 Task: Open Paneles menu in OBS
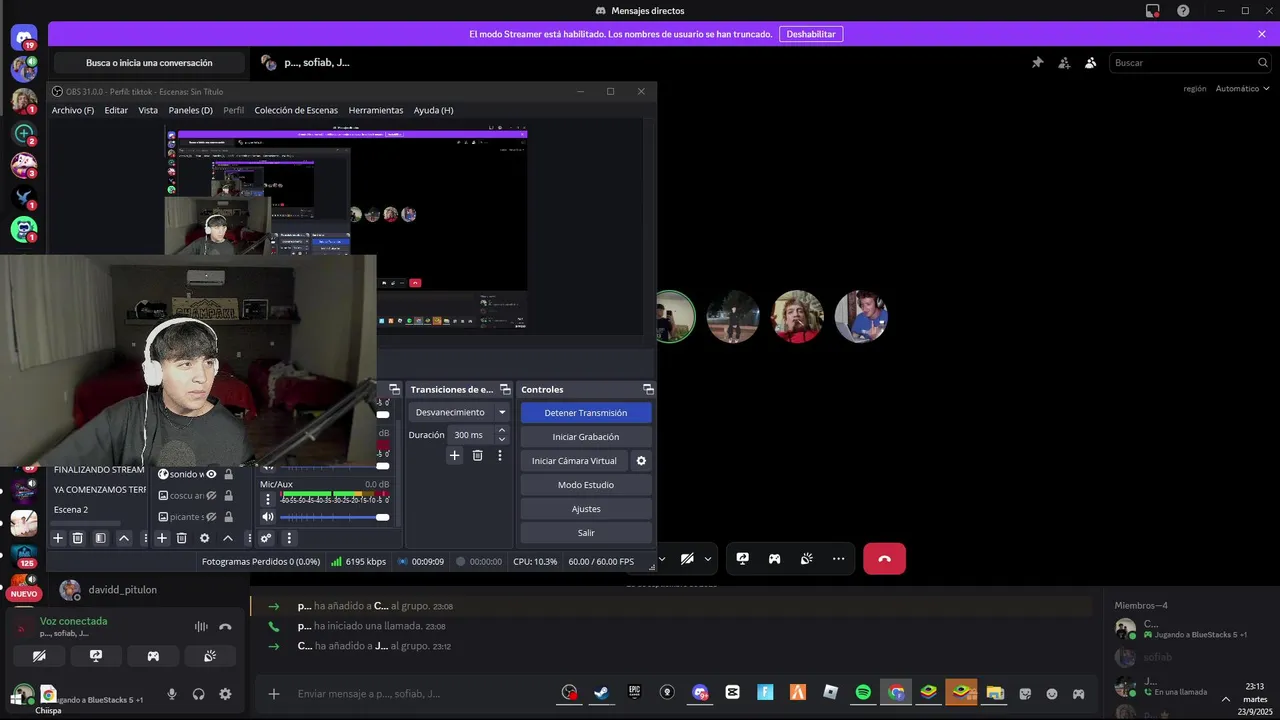190,110
